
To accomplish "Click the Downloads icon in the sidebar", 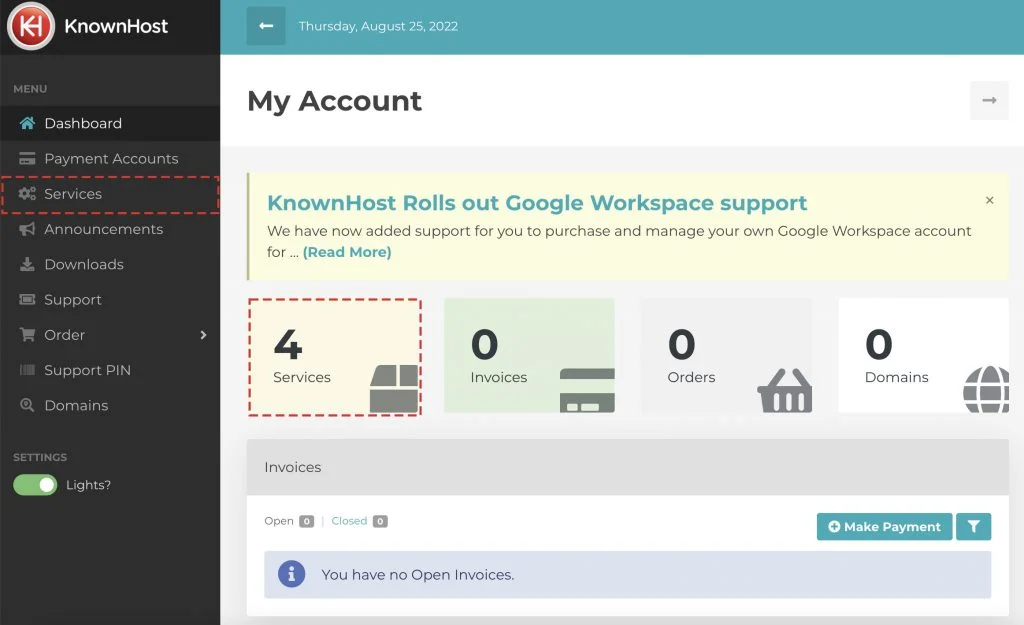I will (x=27, y=264).
